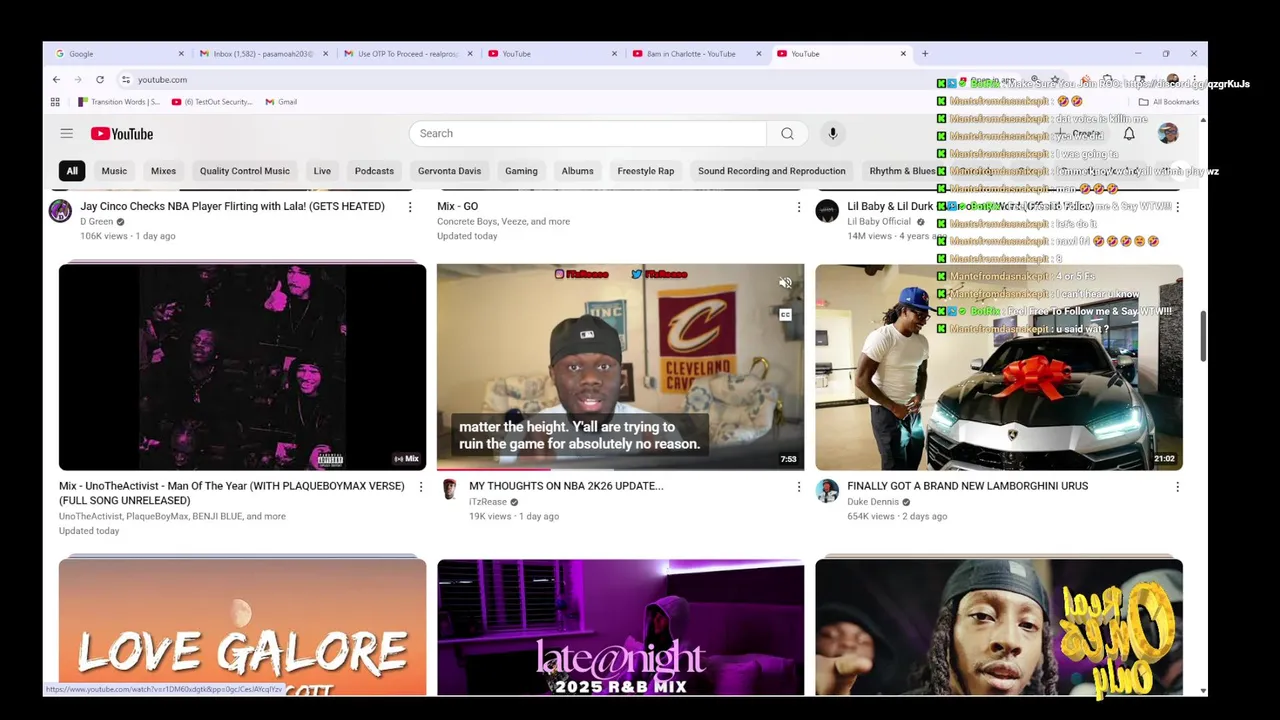Open the notifications bell
The image size is (1280, 720).
point(1129,133)
